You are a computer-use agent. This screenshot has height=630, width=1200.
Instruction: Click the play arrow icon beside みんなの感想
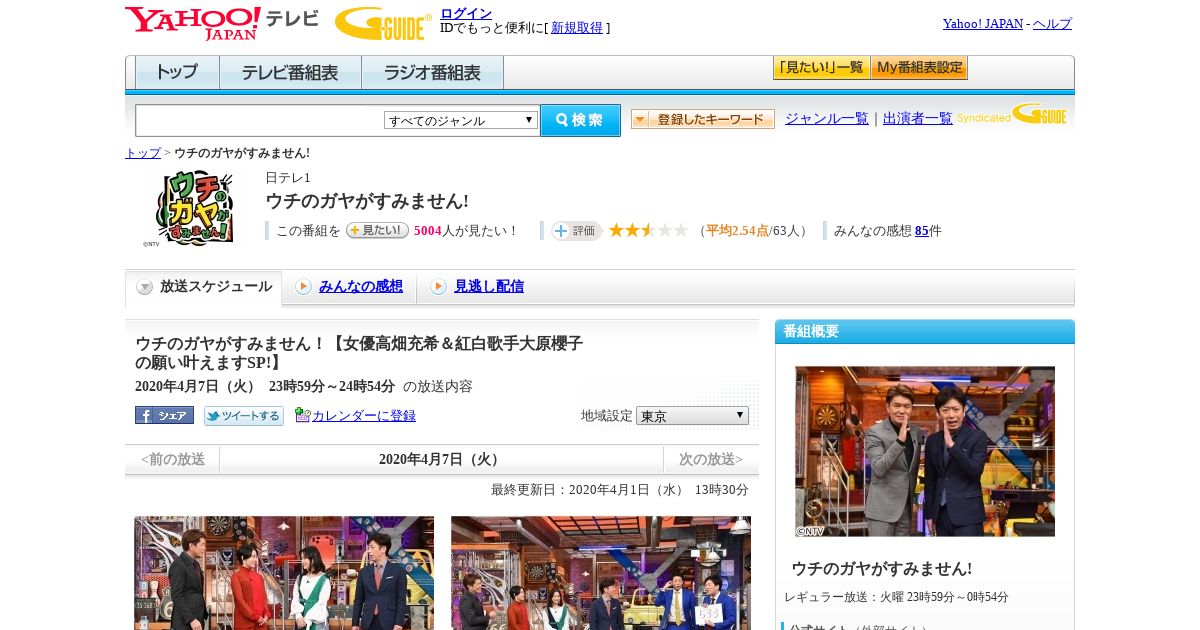click(x=303, y=287)
